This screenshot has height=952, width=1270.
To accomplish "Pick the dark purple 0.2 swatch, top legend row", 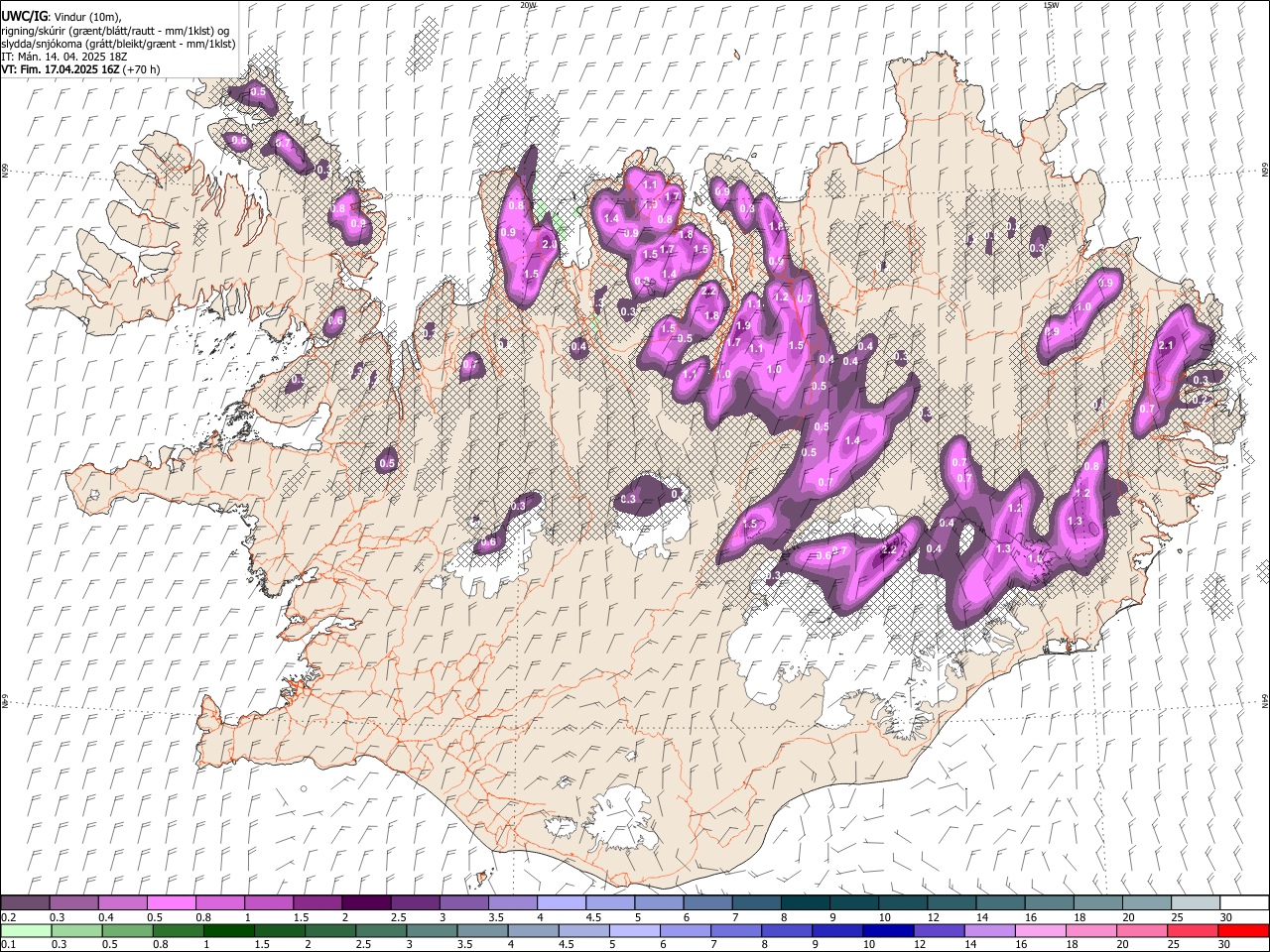I will (26, 903).
